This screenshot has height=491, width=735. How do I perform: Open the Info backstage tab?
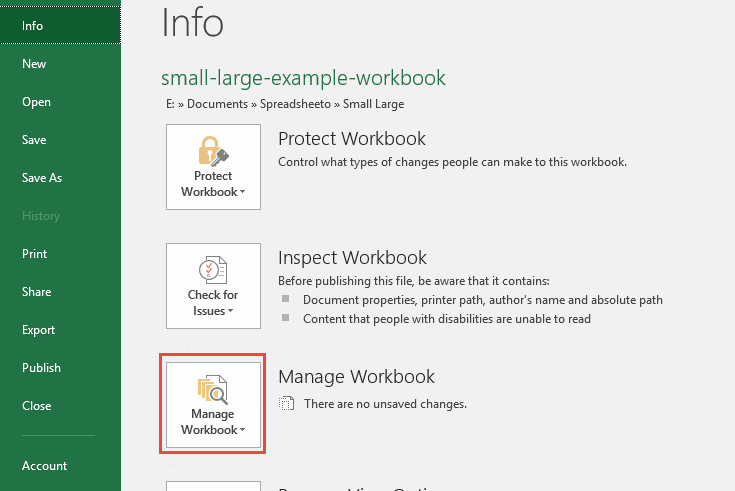[x=60, y=25]
